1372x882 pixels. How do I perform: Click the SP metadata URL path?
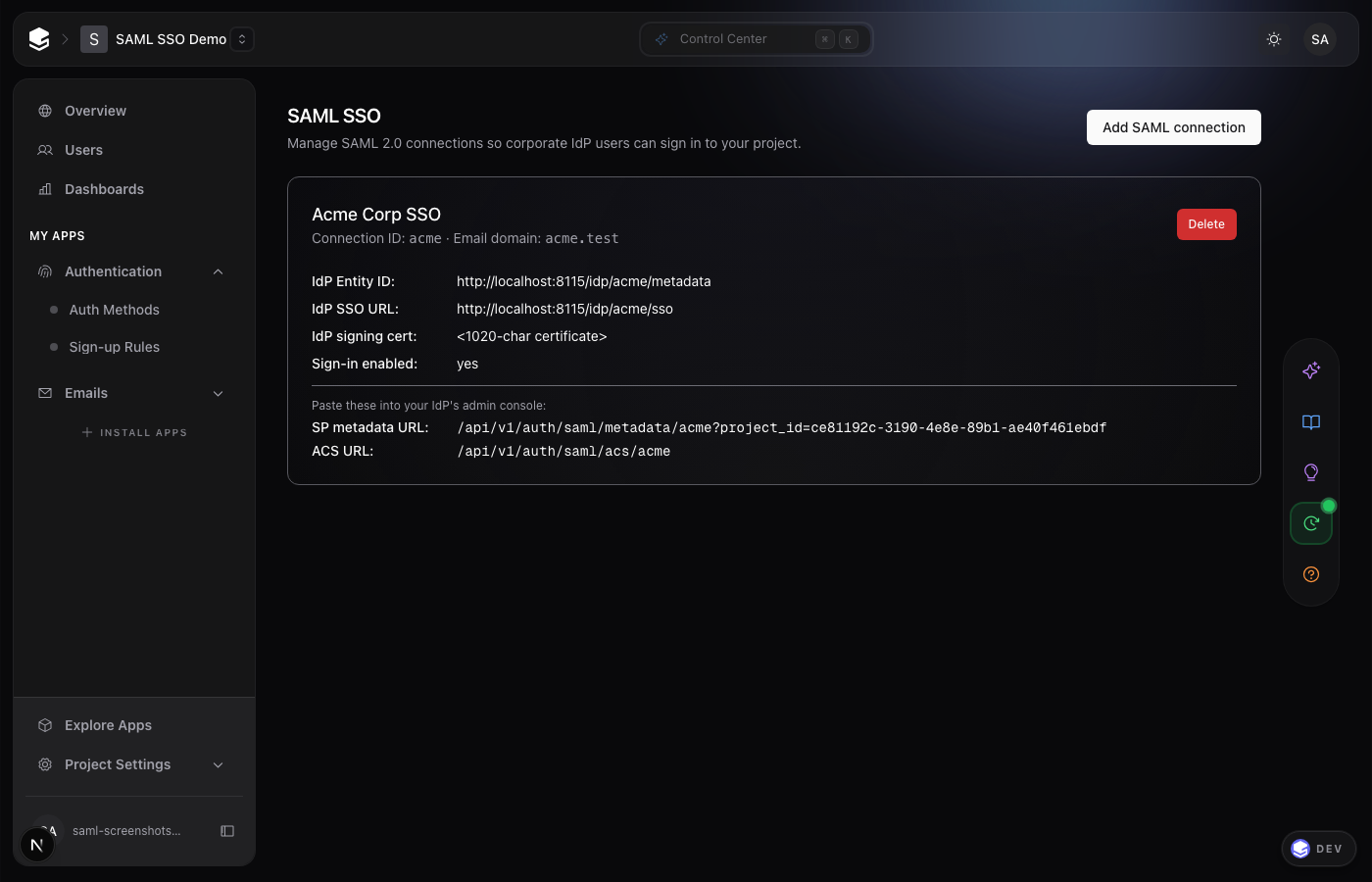[782, 427]
